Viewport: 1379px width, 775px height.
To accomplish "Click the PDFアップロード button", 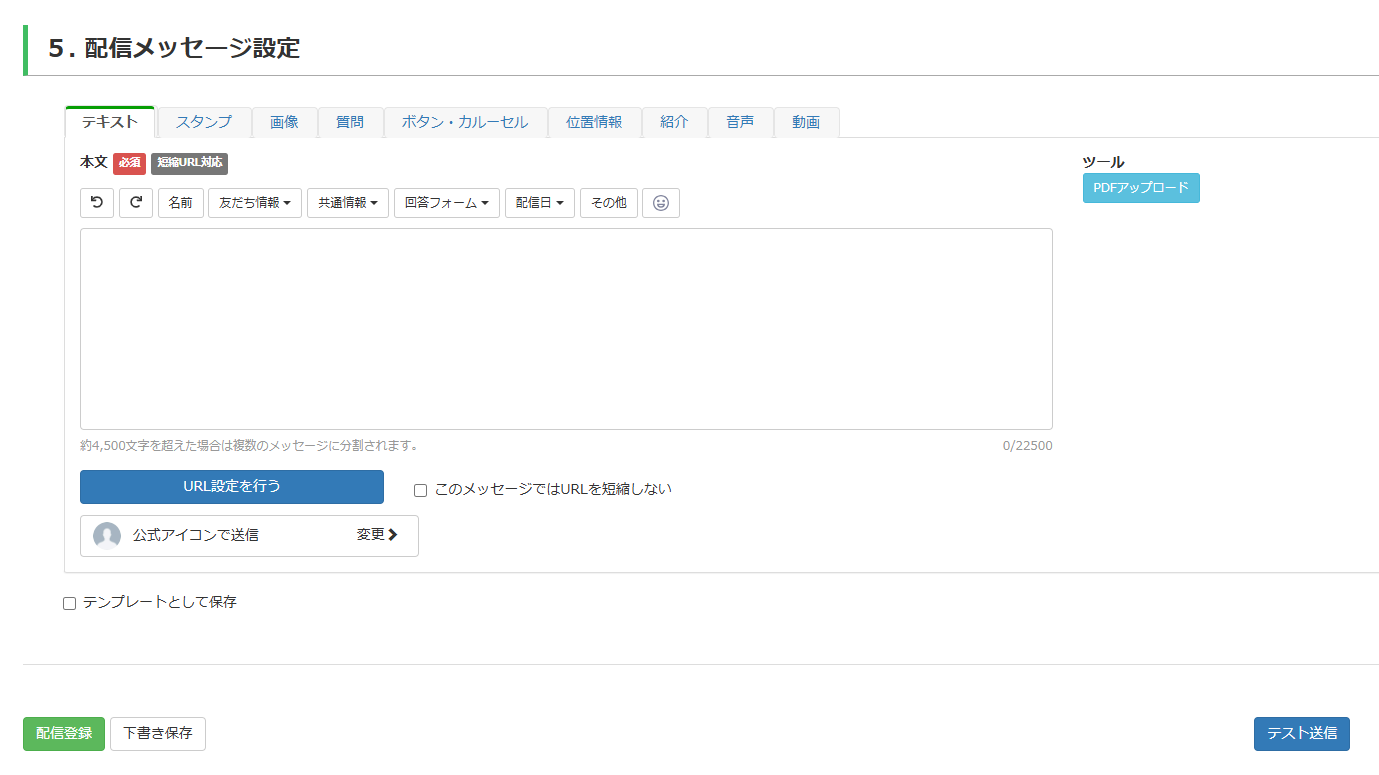I will coord(1141,188).
